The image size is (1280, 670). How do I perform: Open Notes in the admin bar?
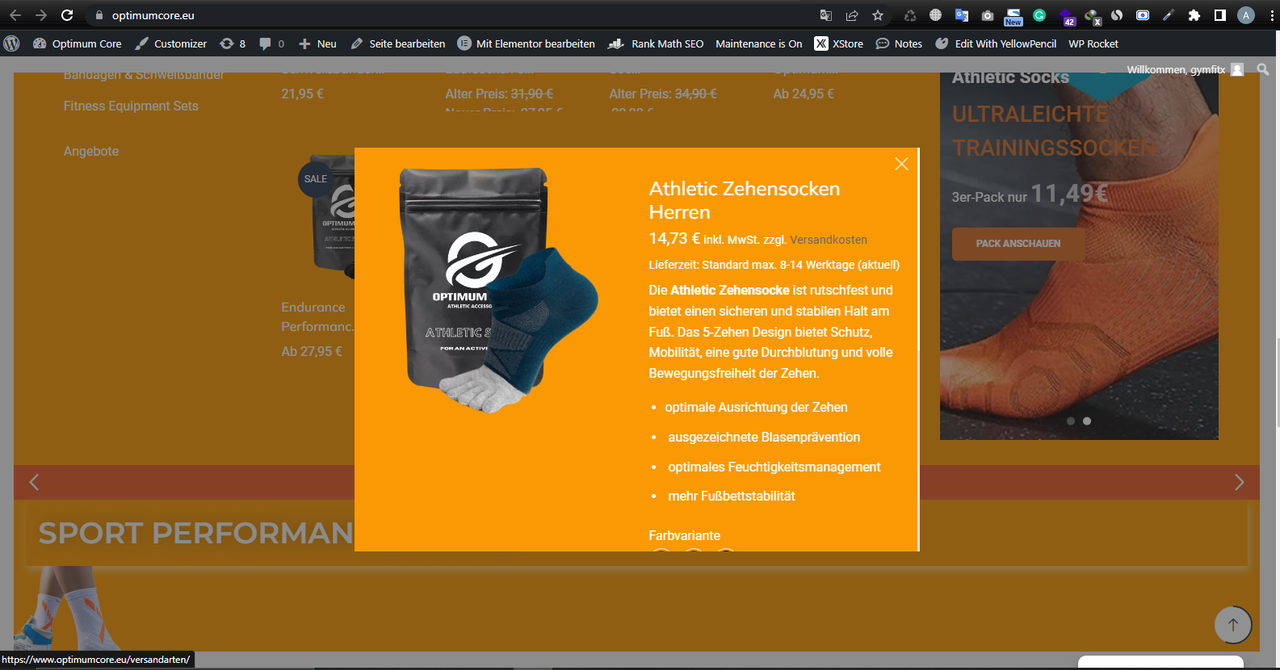click(899, 43)
